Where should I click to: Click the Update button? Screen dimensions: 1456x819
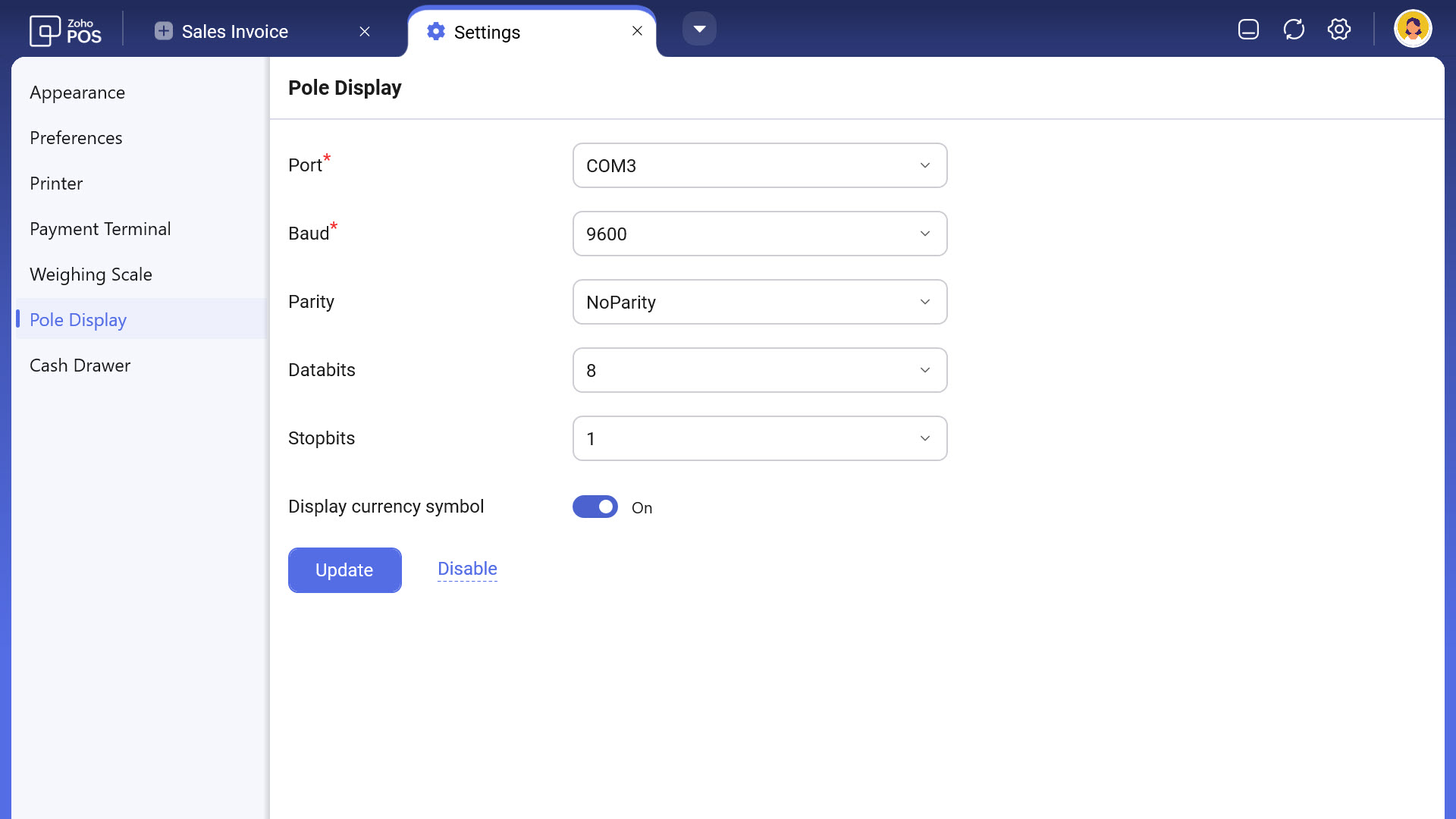coord(345,570)
